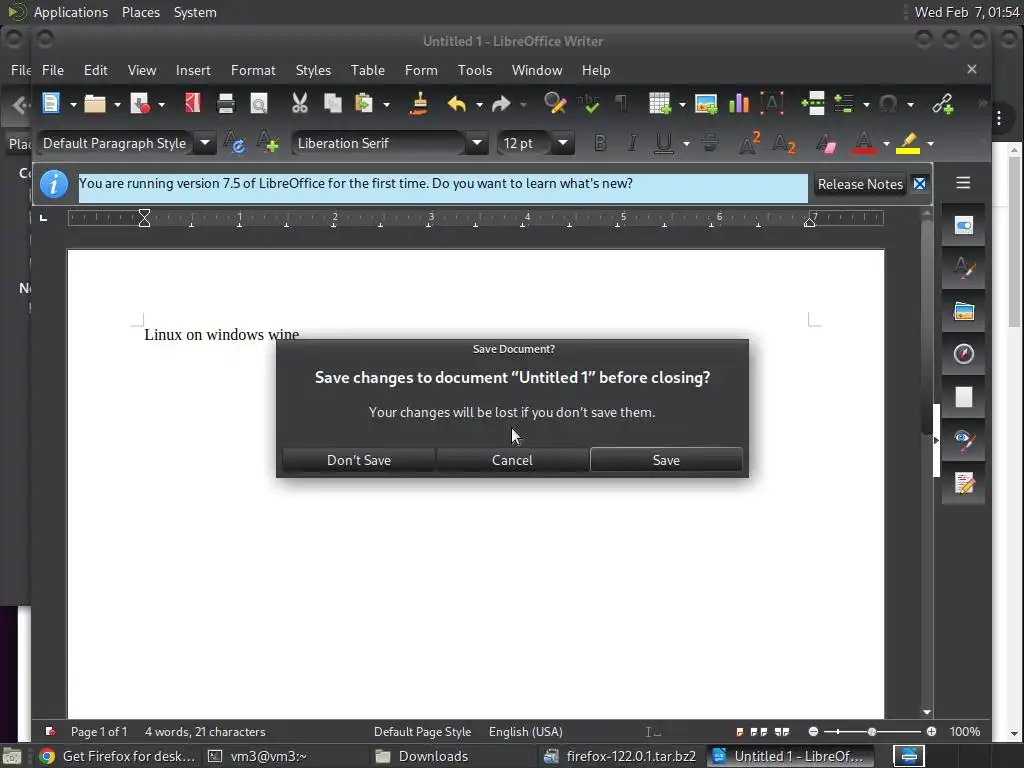The width and height of the screenshot is (1024, 768).
Task: Click the Redo arrow icon
Action: click(x=501, y=103)
